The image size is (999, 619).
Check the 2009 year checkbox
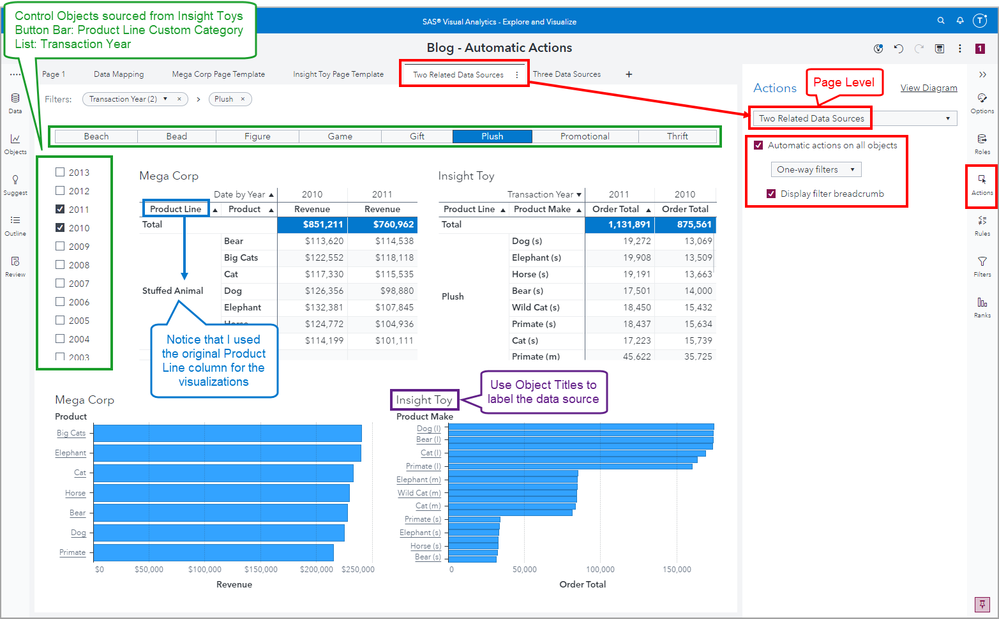pyautogui.click(x=60, y=246)
